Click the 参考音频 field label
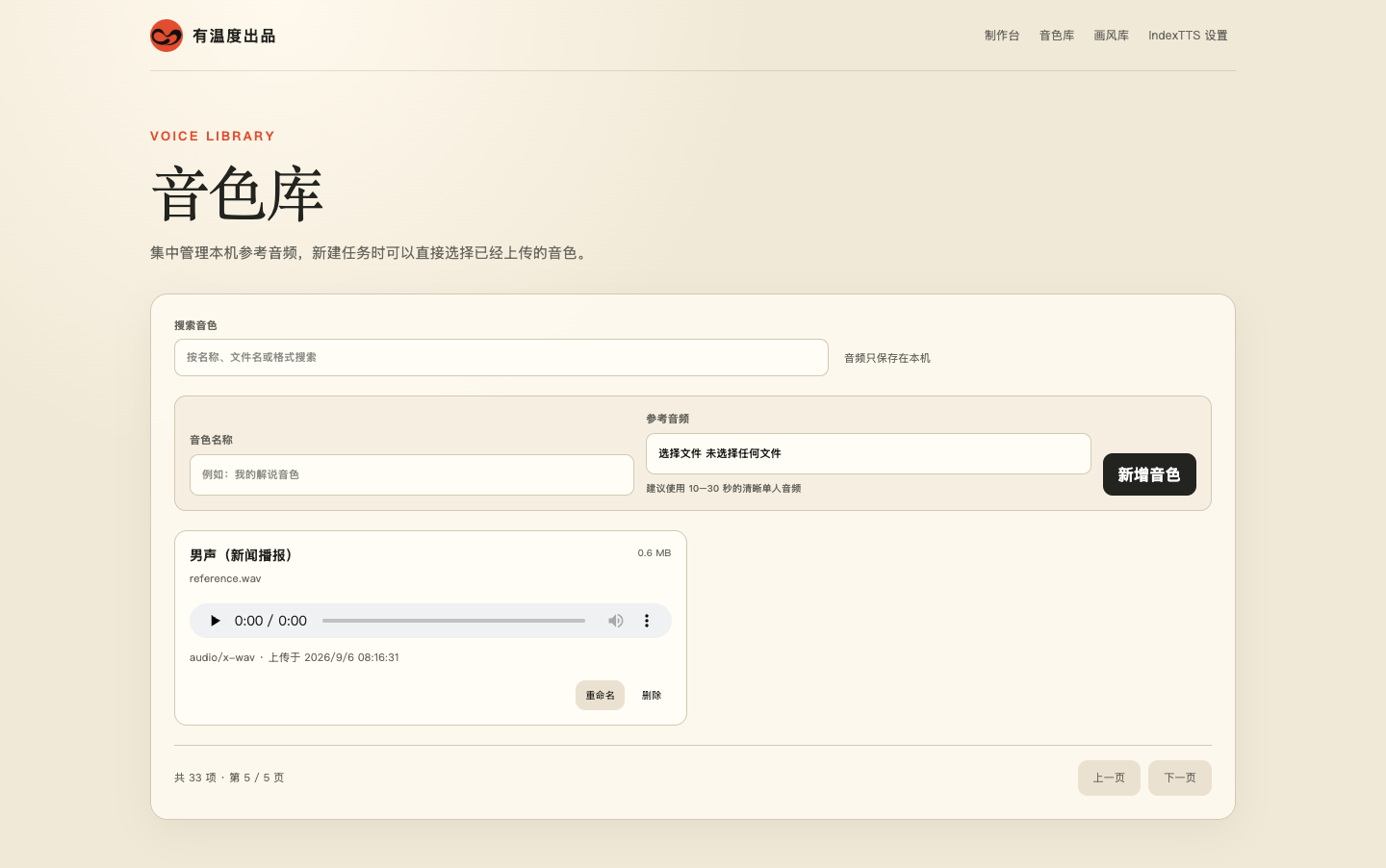This screenshot has width=1386, height=868. tap(667, 419)
